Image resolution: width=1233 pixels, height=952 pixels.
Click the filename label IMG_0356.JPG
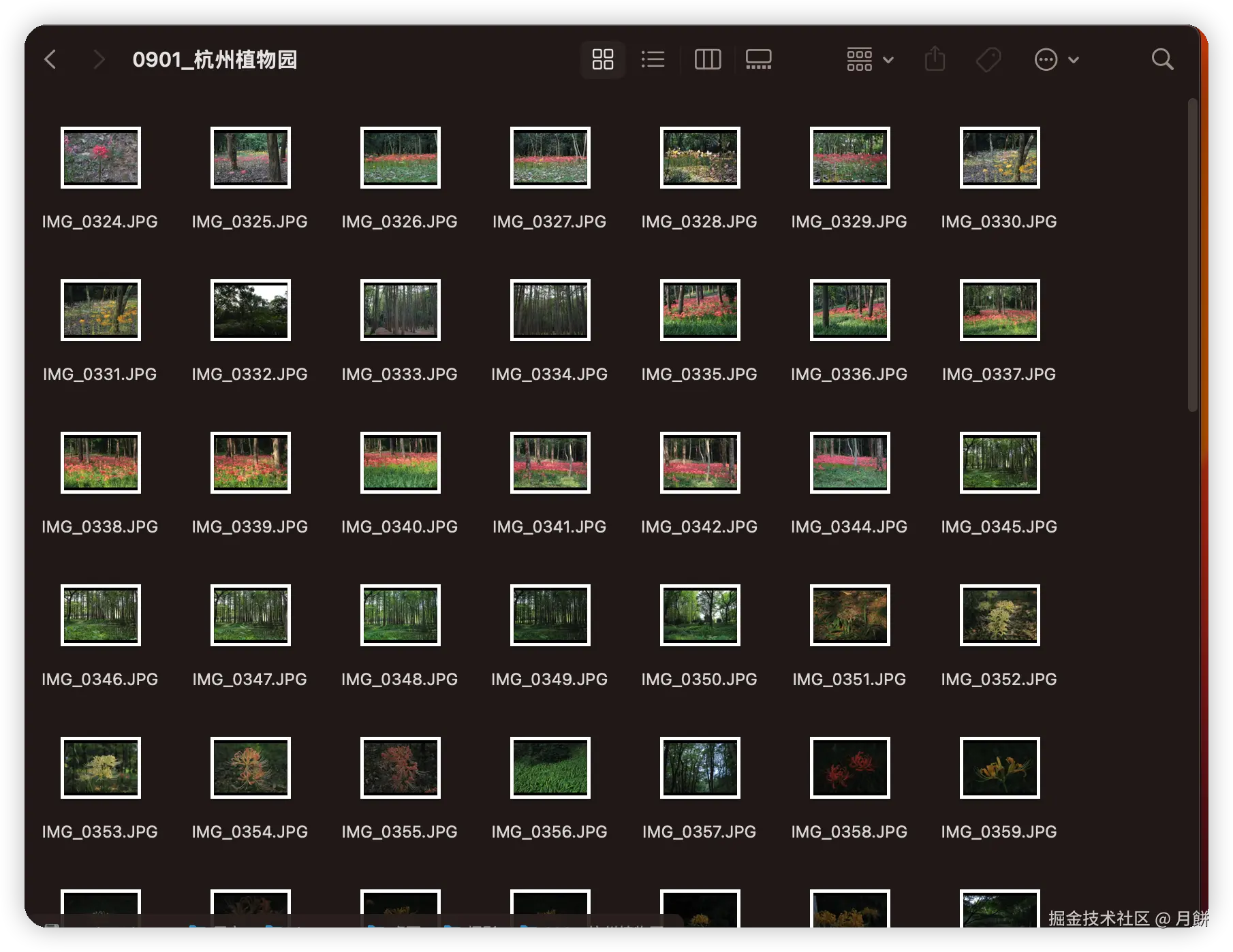tap(550, 832)
